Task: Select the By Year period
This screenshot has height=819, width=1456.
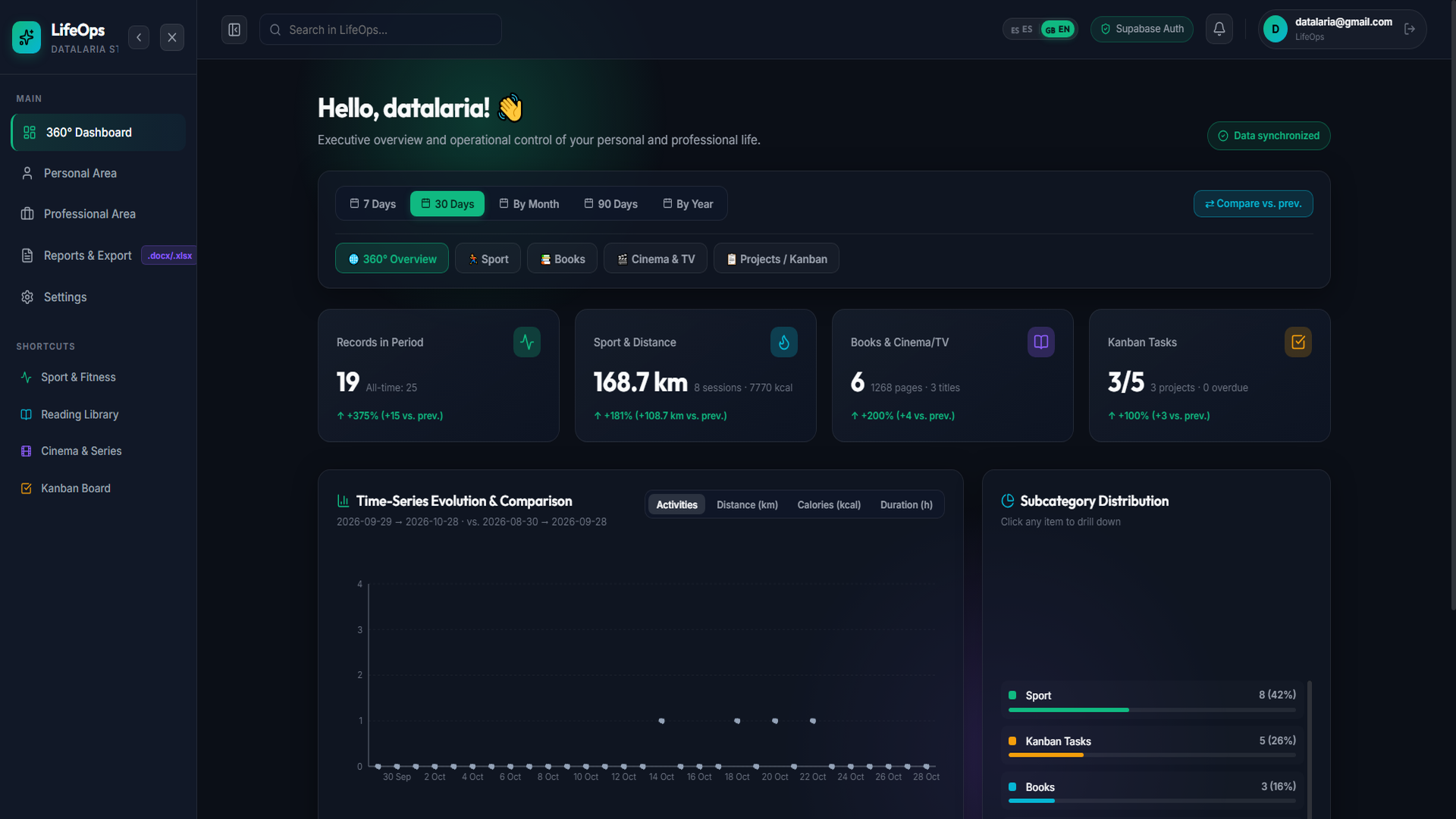Action: (x=688, y=204)
